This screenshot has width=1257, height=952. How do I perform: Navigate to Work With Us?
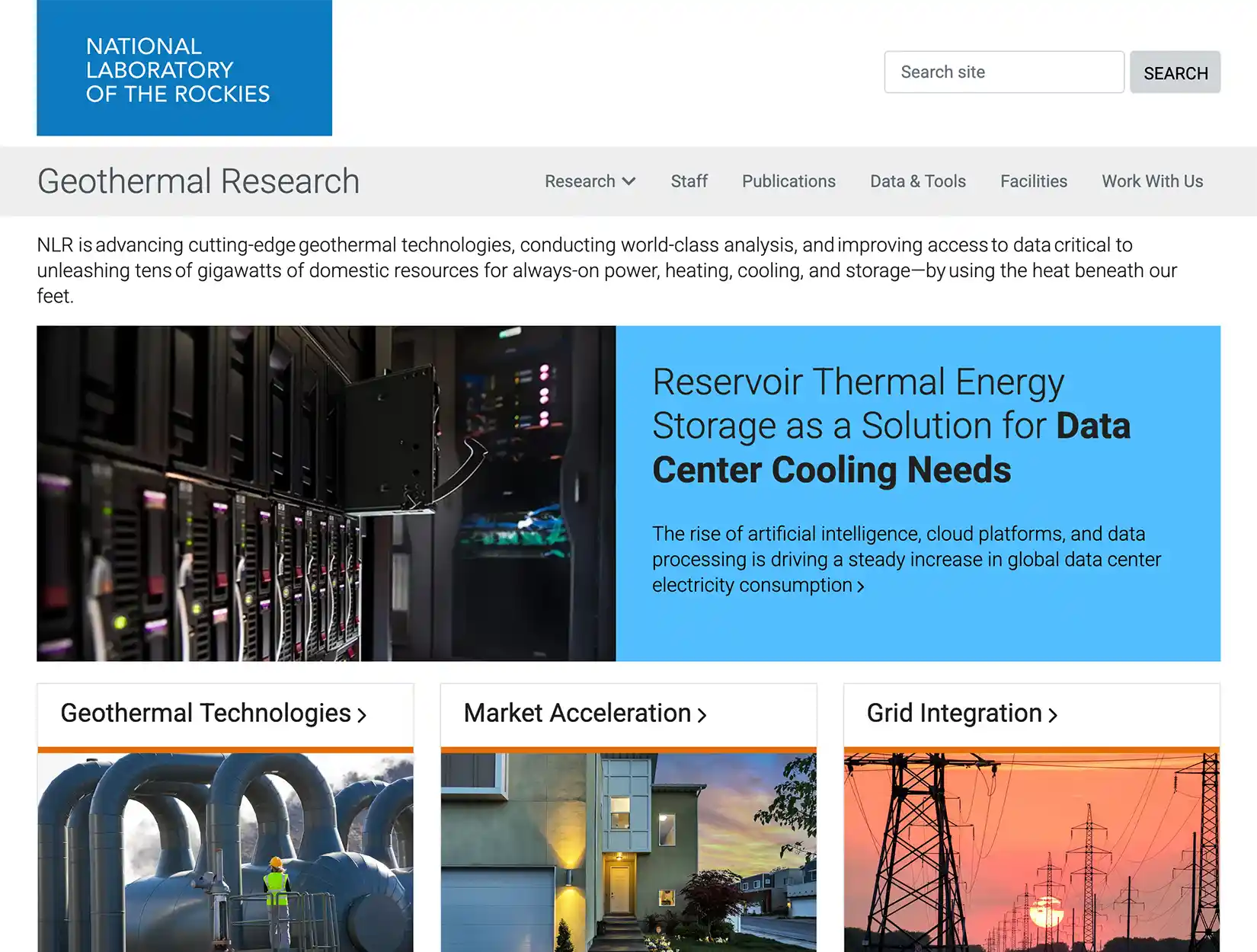pyautogui.click(x=1152, y=181)
